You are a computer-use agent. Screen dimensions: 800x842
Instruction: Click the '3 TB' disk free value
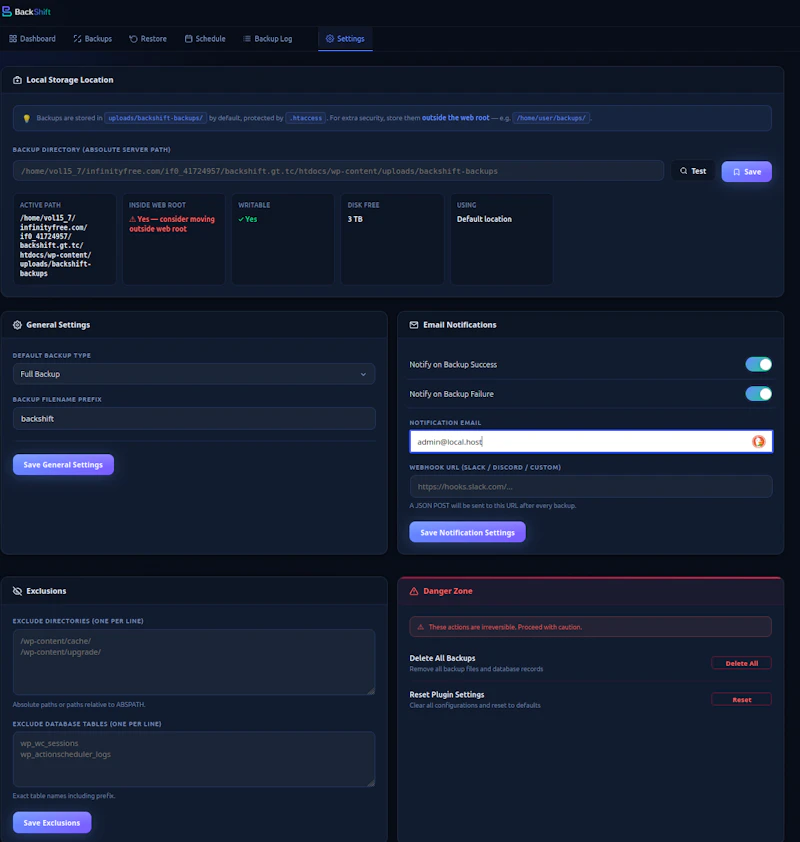(355, 219)
